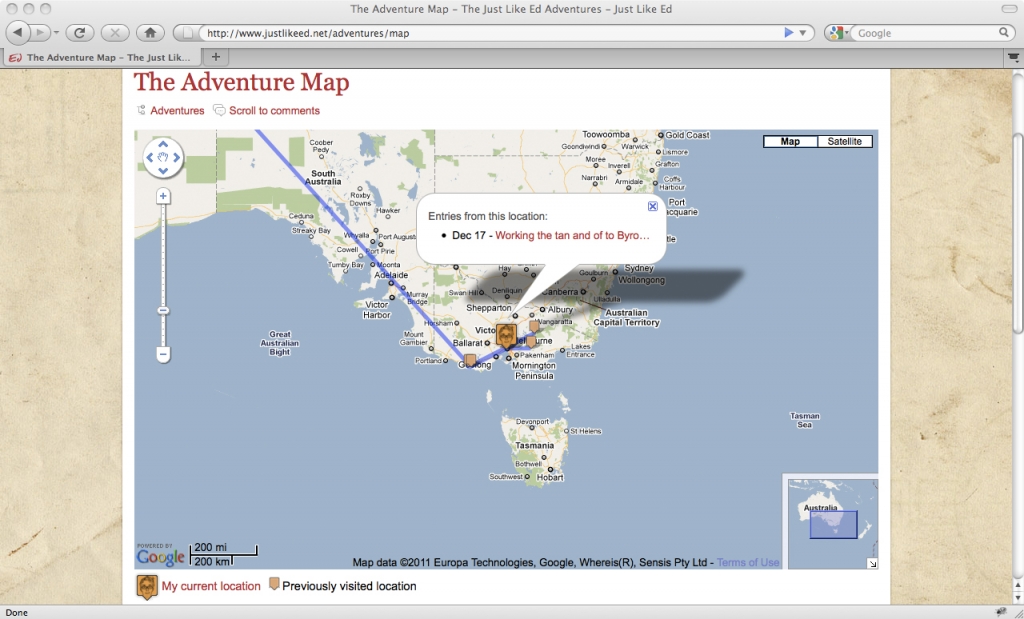Viewport: 1024px width, 619px height.
Task: Open the history dropdown beside forward arrow
Action: pos(56,33)
